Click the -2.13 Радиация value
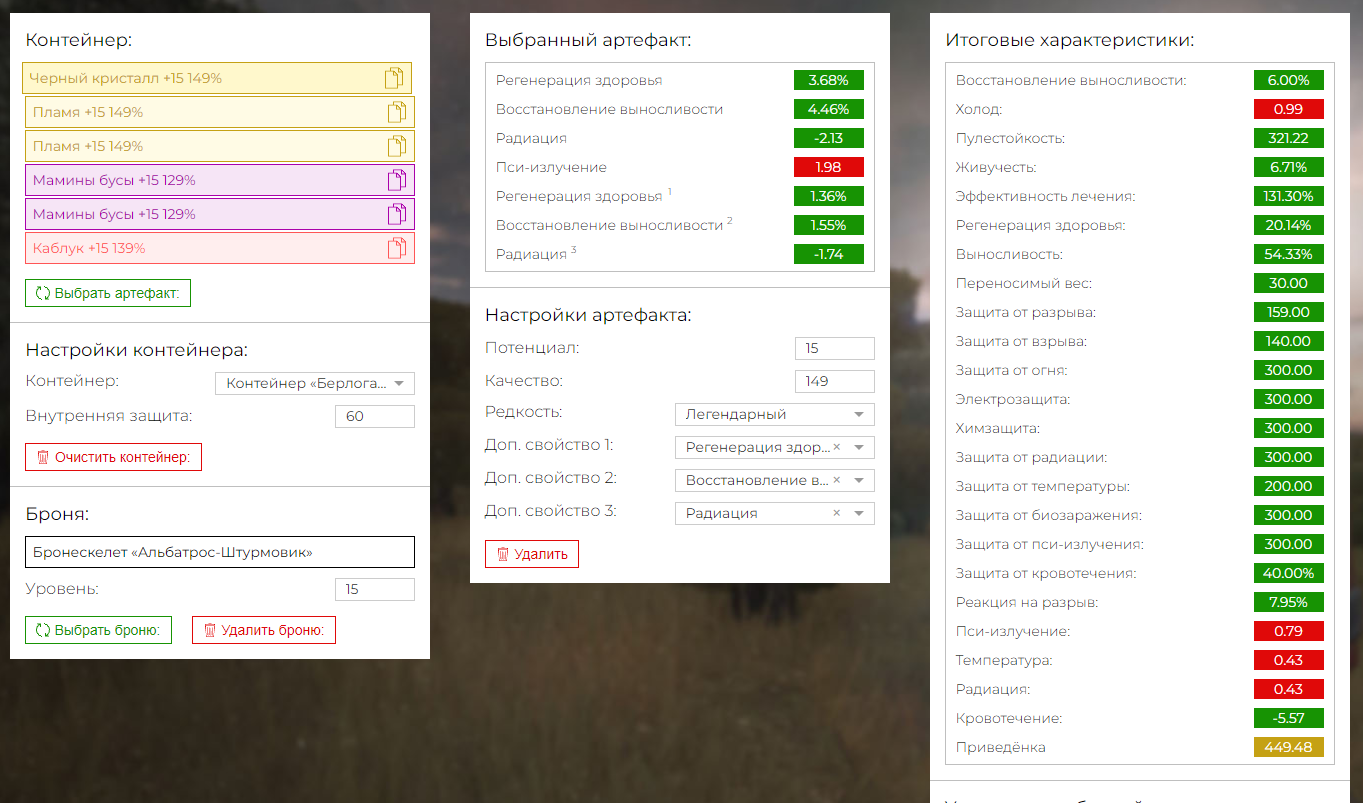The image size is (1363, 803). pyautogui.click(x=829, y=138)
